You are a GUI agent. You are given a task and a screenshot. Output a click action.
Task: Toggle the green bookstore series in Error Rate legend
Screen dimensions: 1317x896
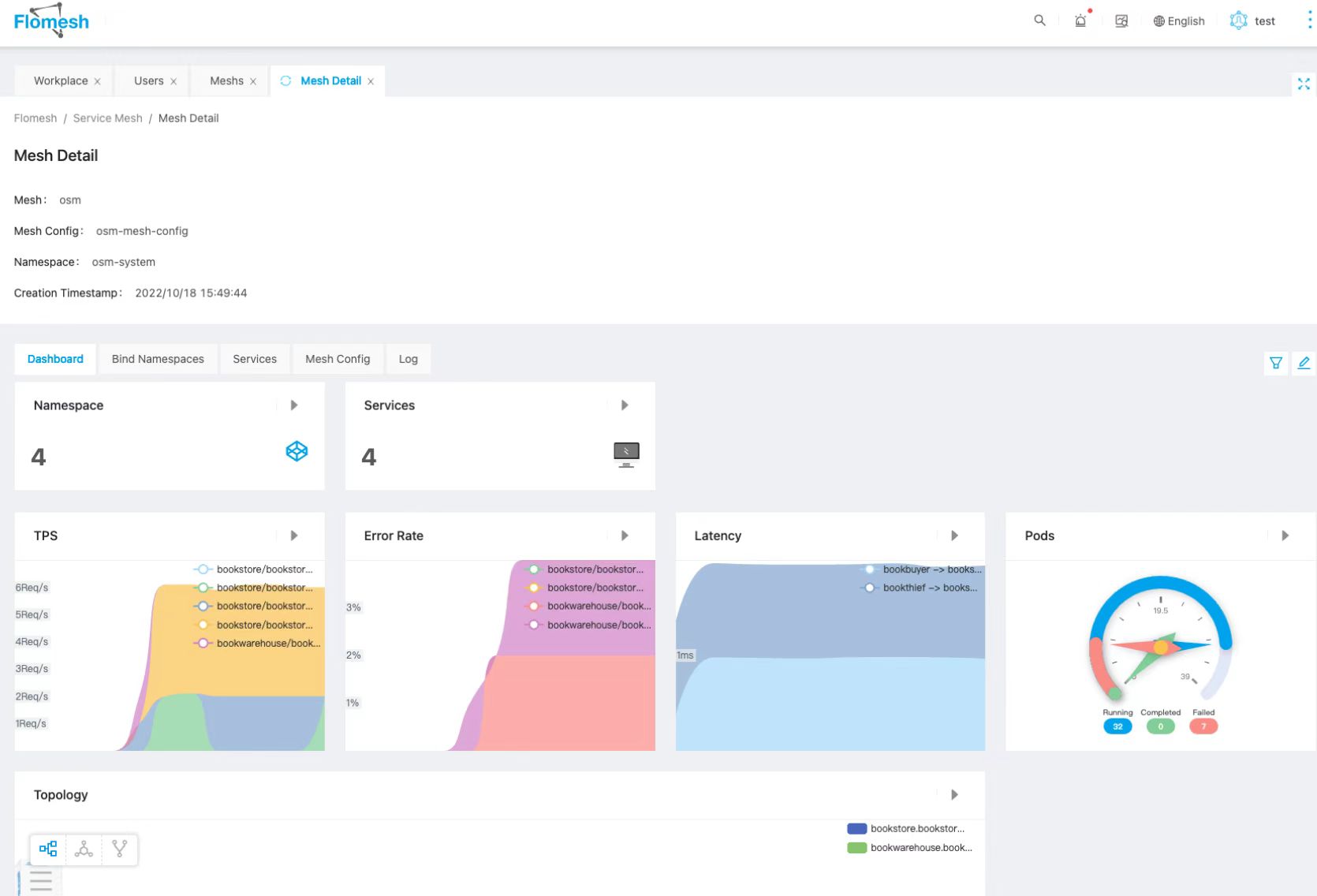(x=584, y=569)
